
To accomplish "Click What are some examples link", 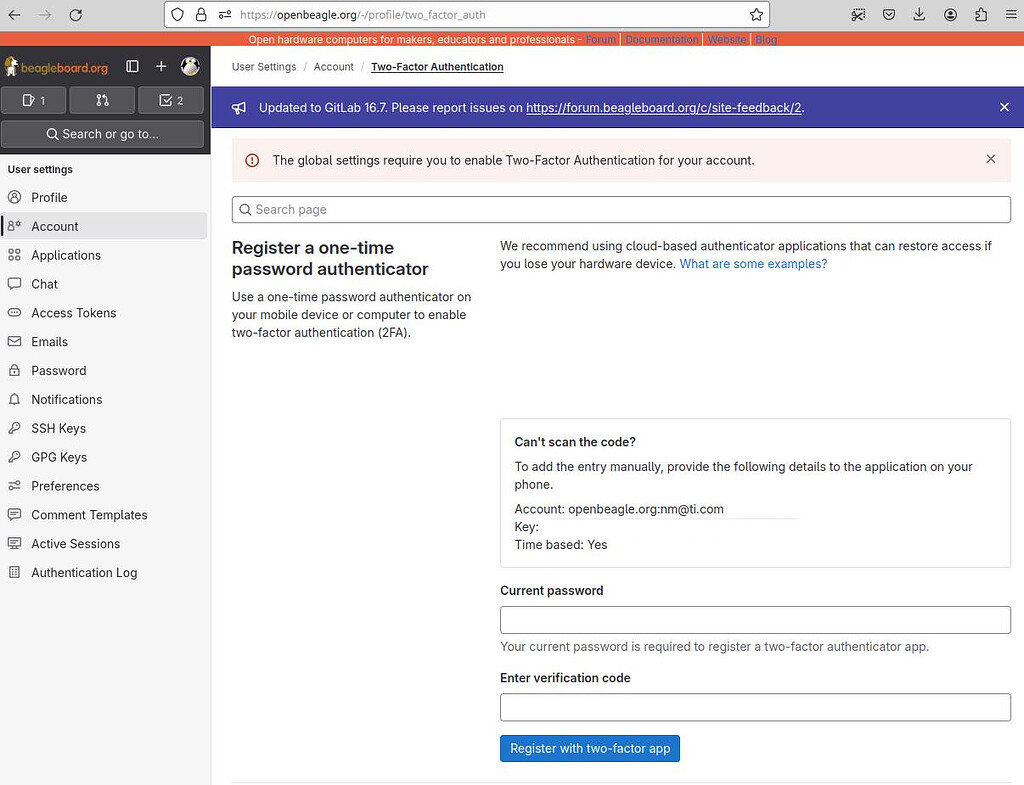I will [753, 264].
